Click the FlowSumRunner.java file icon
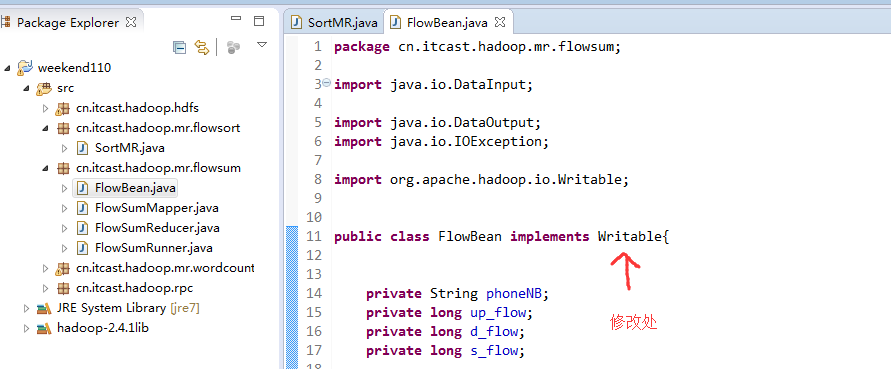Screen dimensions: 891x369 (x=82, y=248)
